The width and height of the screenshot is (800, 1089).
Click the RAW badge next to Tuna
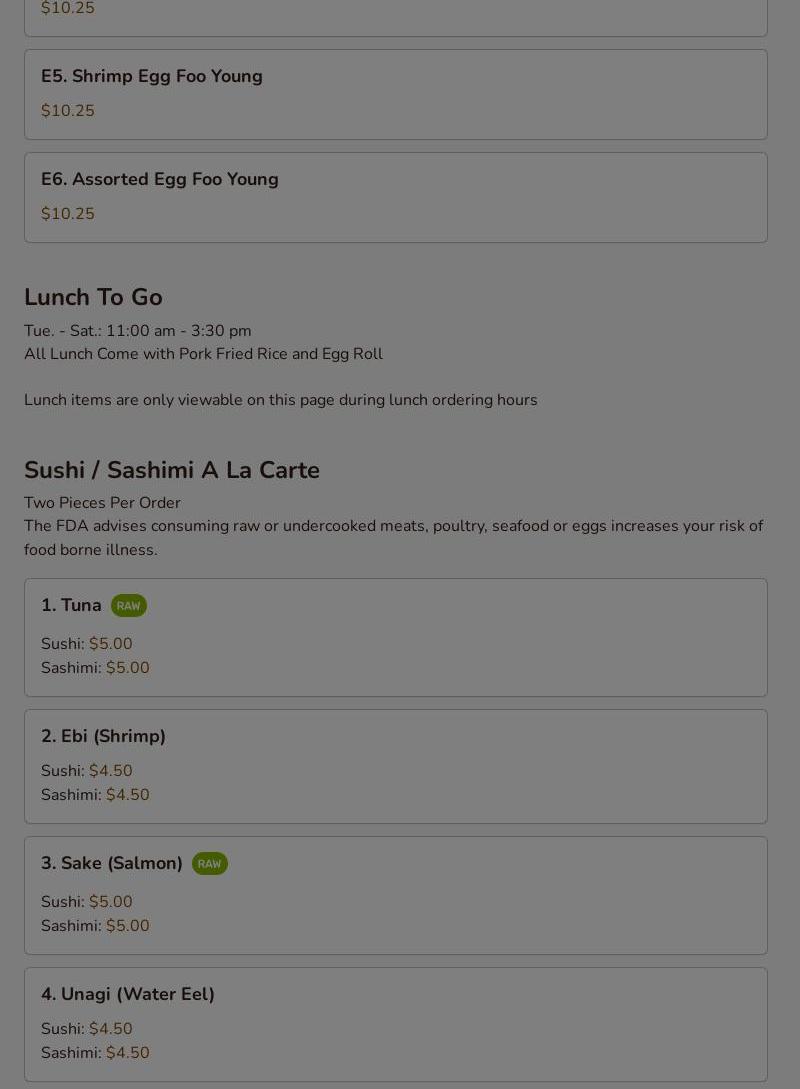point(128,606)
